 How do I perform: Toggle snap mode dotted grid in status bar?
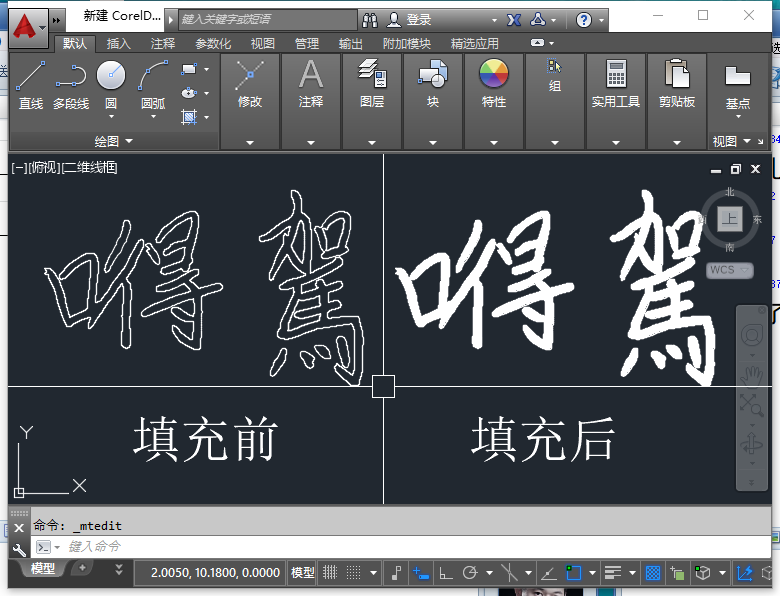click(x=353, y=573)
